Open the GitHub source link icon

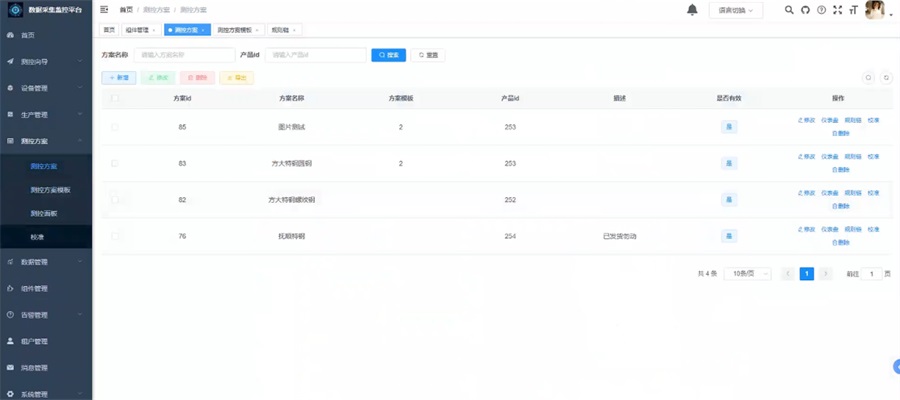point(805,10)
